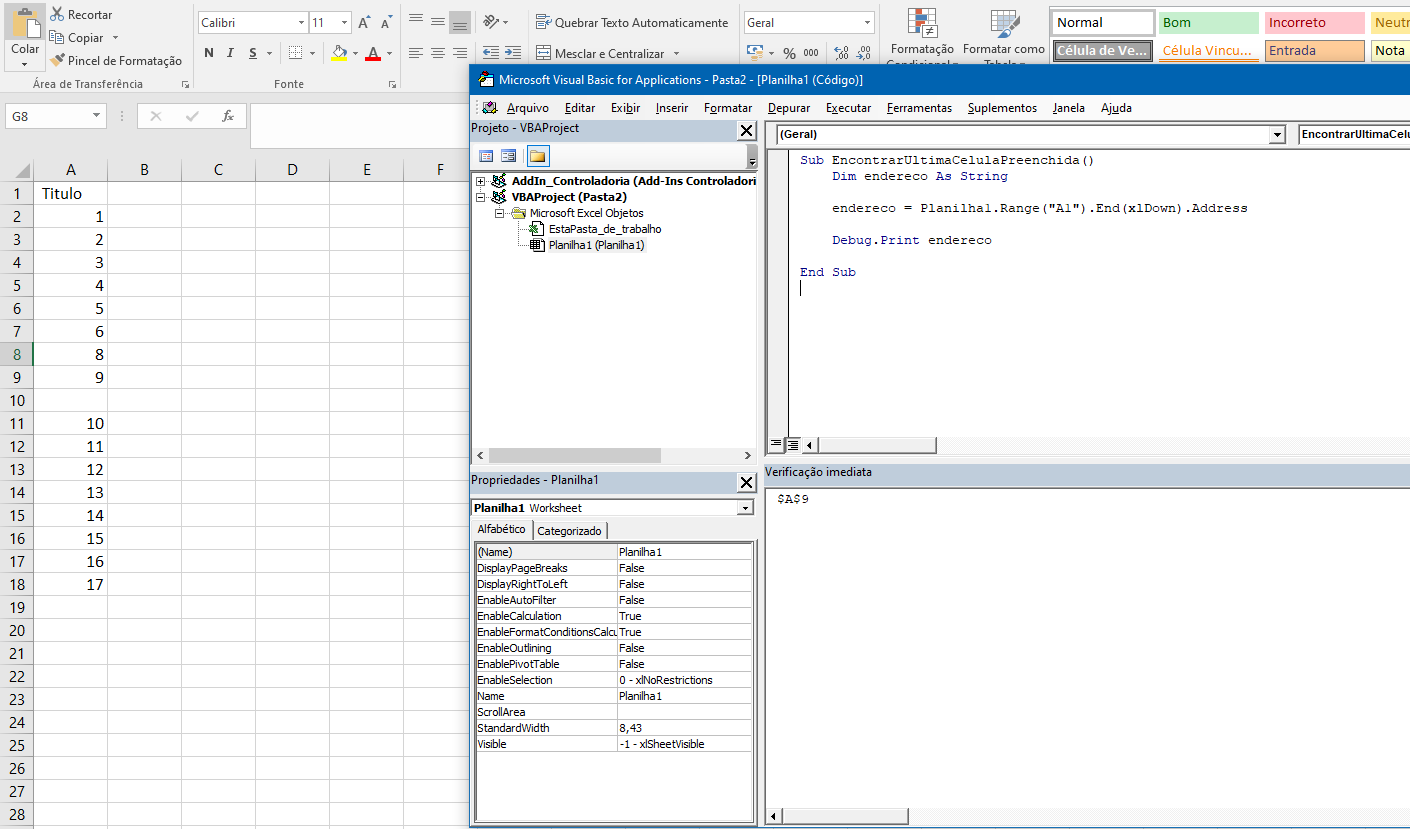Align cell text right
Image resolution: width=1410 pixels, height=829 pixels.
pyautogui.click(x=460, y=53)
